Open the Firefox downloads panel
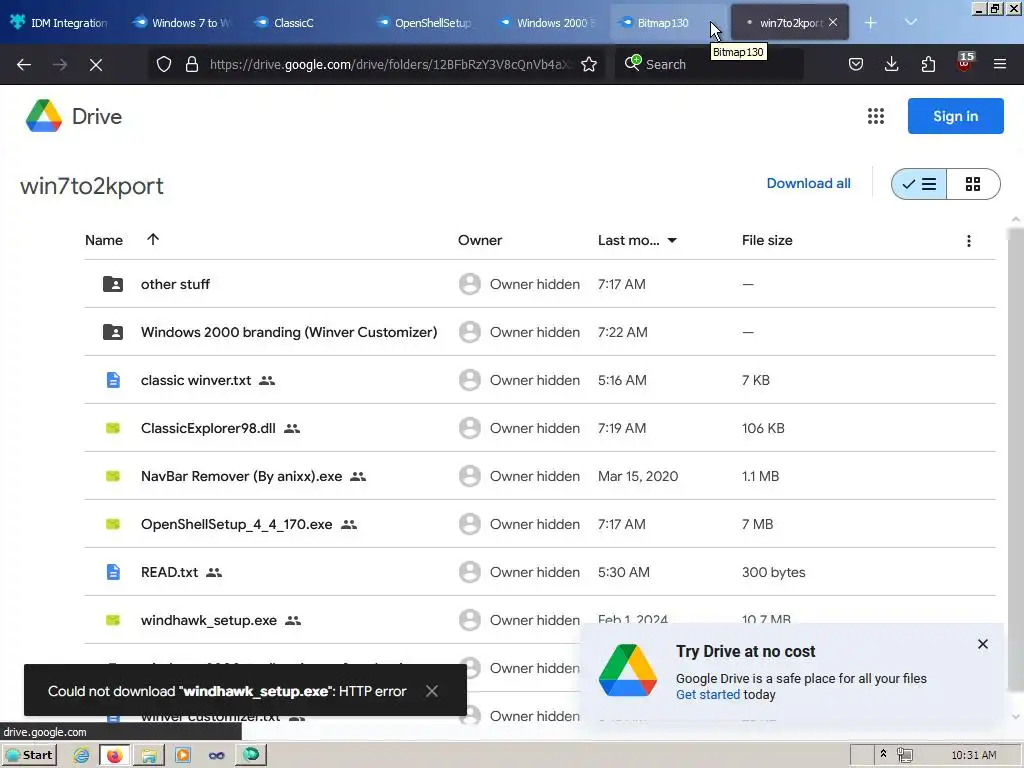Image resolution: width=1024 pixels, height=768 pixels. click(x=891, y=64)
